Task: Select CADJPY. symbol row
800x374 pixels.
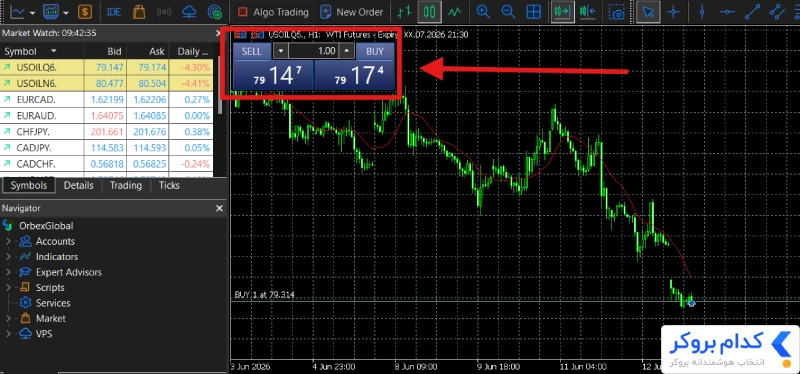Action: point(106,148)
